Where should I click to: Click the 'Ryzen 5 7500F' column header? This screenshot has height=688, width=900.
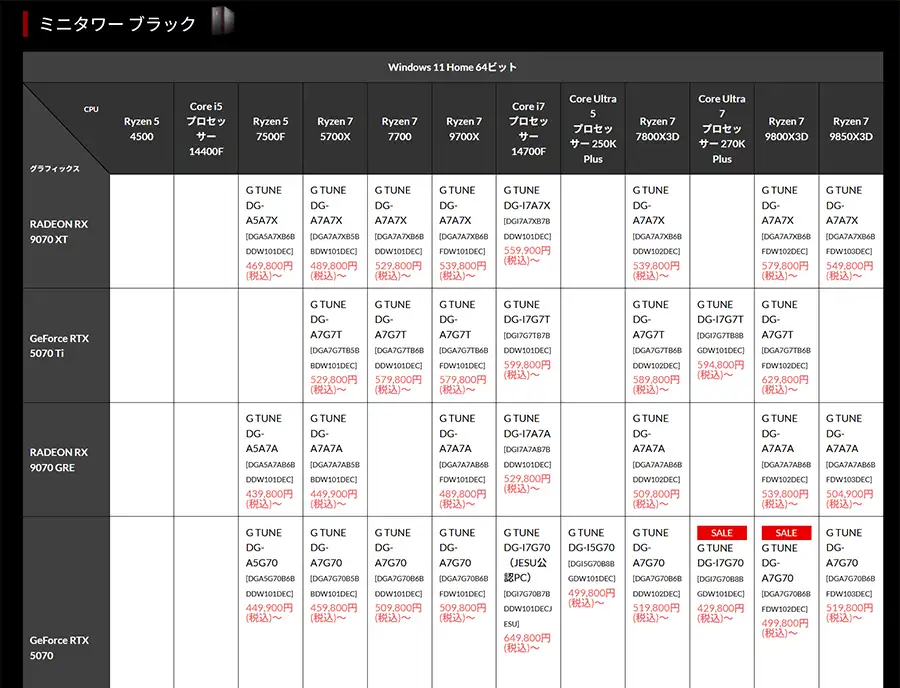point(270,129)
